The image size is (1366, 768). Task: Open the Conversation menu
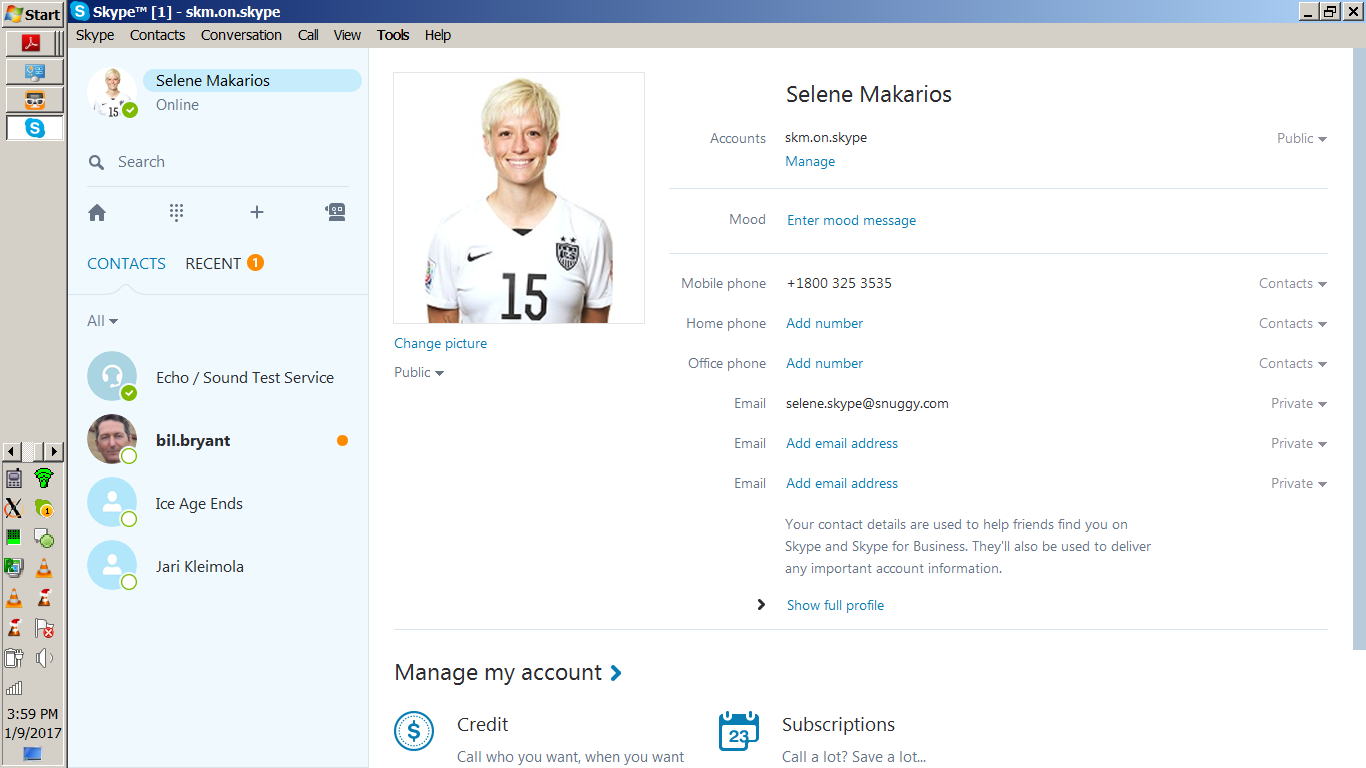tap(241, 35)
